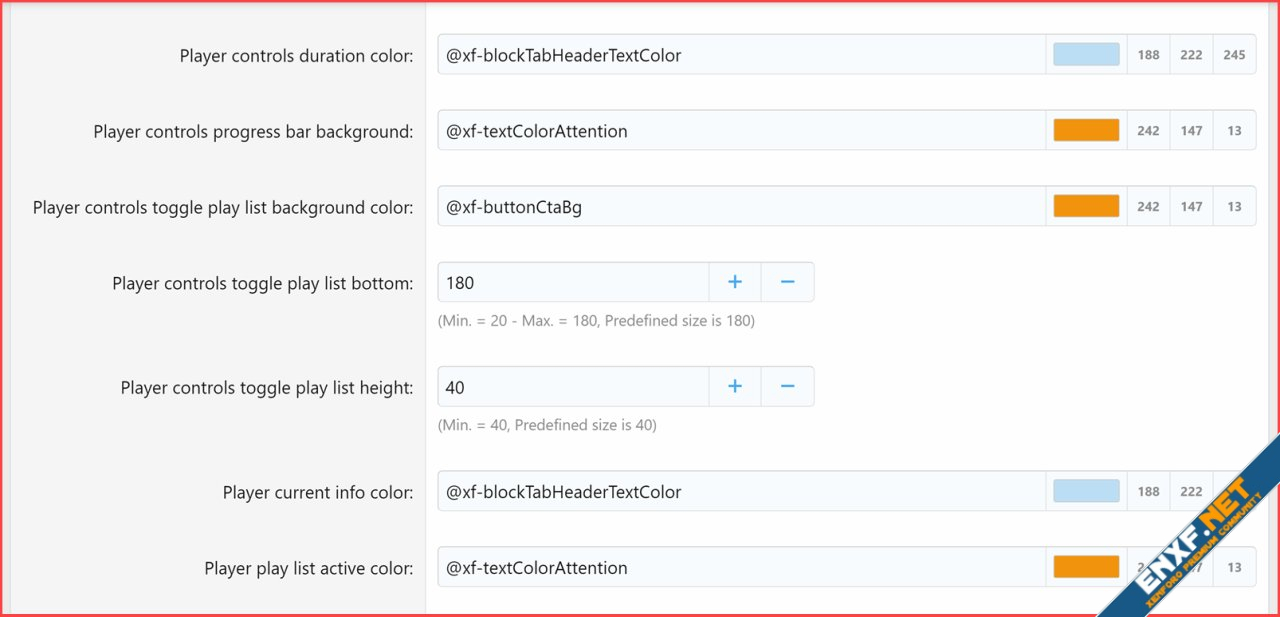Click minus for toggle play list height

click(x=788, y=386)
